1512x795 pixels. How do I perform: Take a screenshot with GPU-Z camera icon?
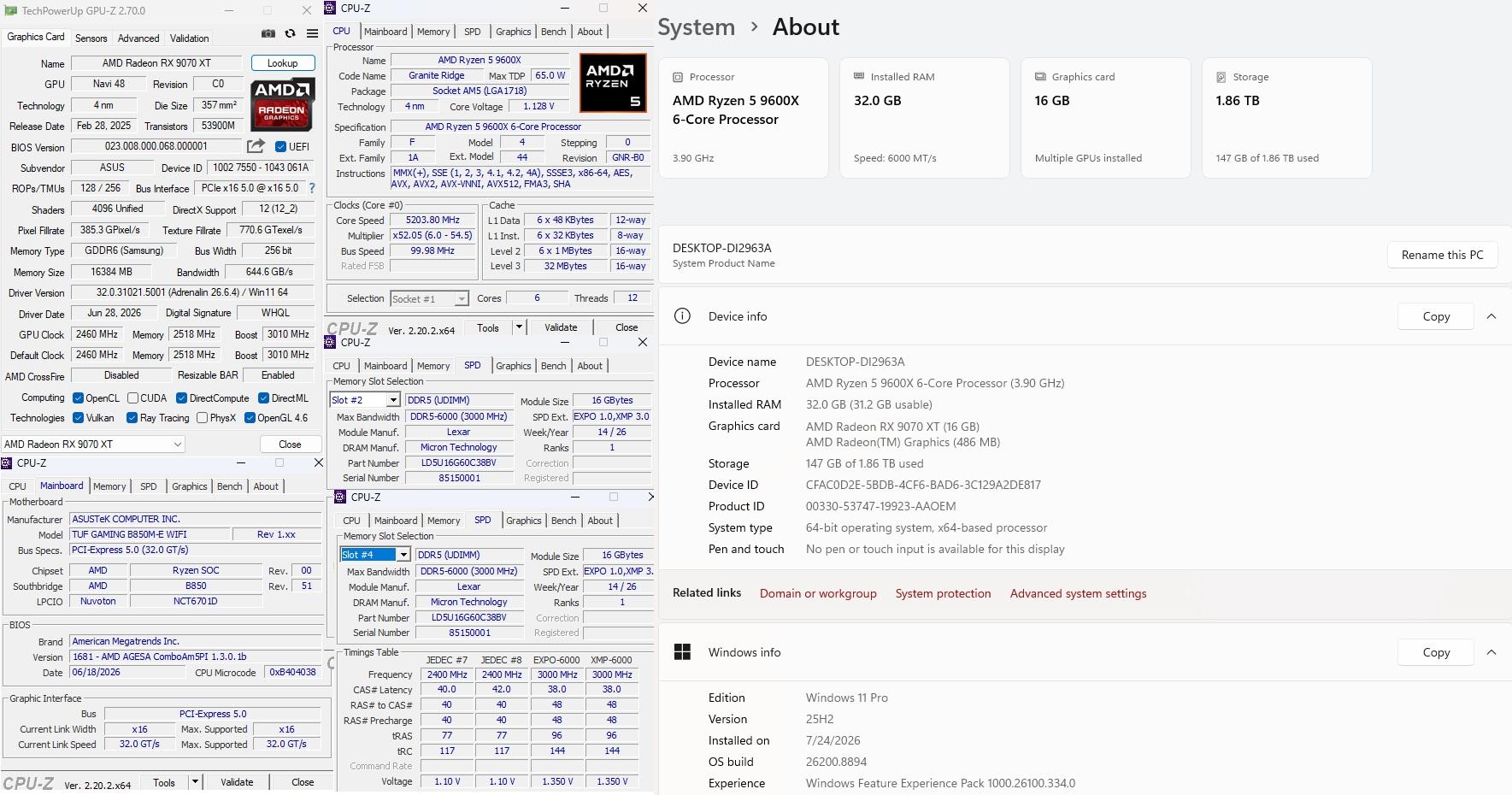(x=268, y=33)
